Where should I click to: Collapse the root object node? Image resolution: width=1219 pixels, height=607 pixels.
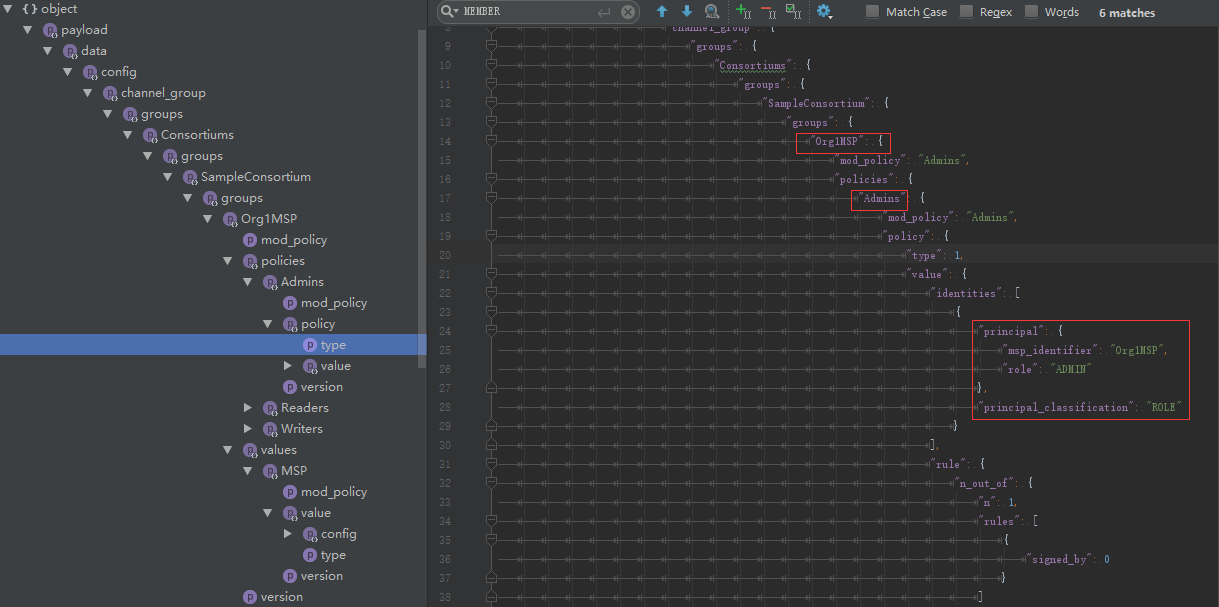(8, 9)
